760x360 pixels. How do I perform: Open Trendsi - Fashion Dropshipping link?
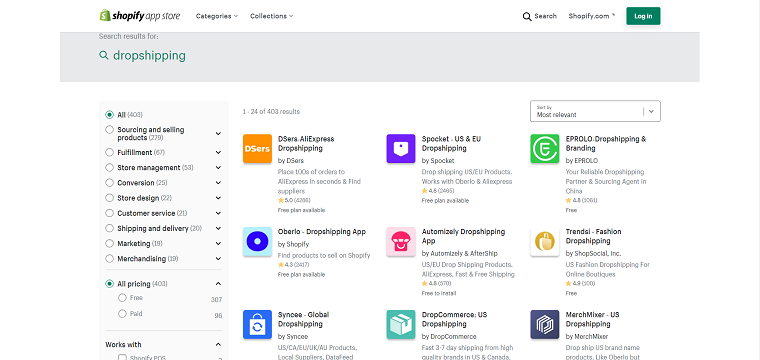[x=593, y=236]
